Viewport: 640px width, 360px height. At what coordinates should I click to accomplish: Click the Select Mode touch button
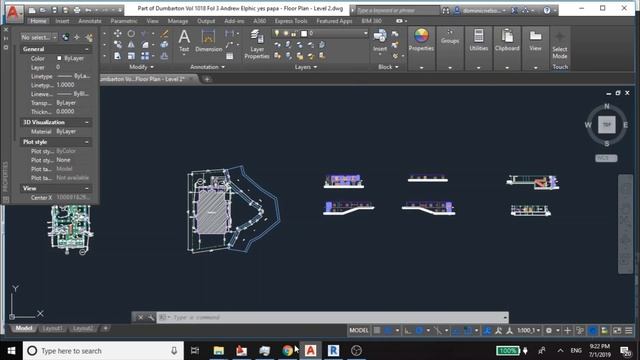coord(560,45)
